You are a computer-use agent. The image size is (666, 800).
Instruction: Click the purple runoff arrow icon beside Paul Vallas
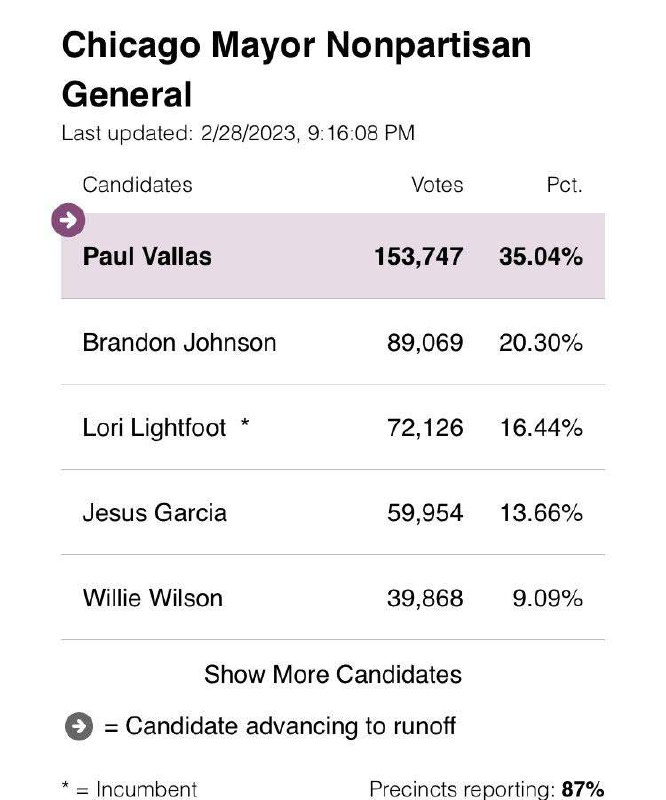[x=68, y=220]
